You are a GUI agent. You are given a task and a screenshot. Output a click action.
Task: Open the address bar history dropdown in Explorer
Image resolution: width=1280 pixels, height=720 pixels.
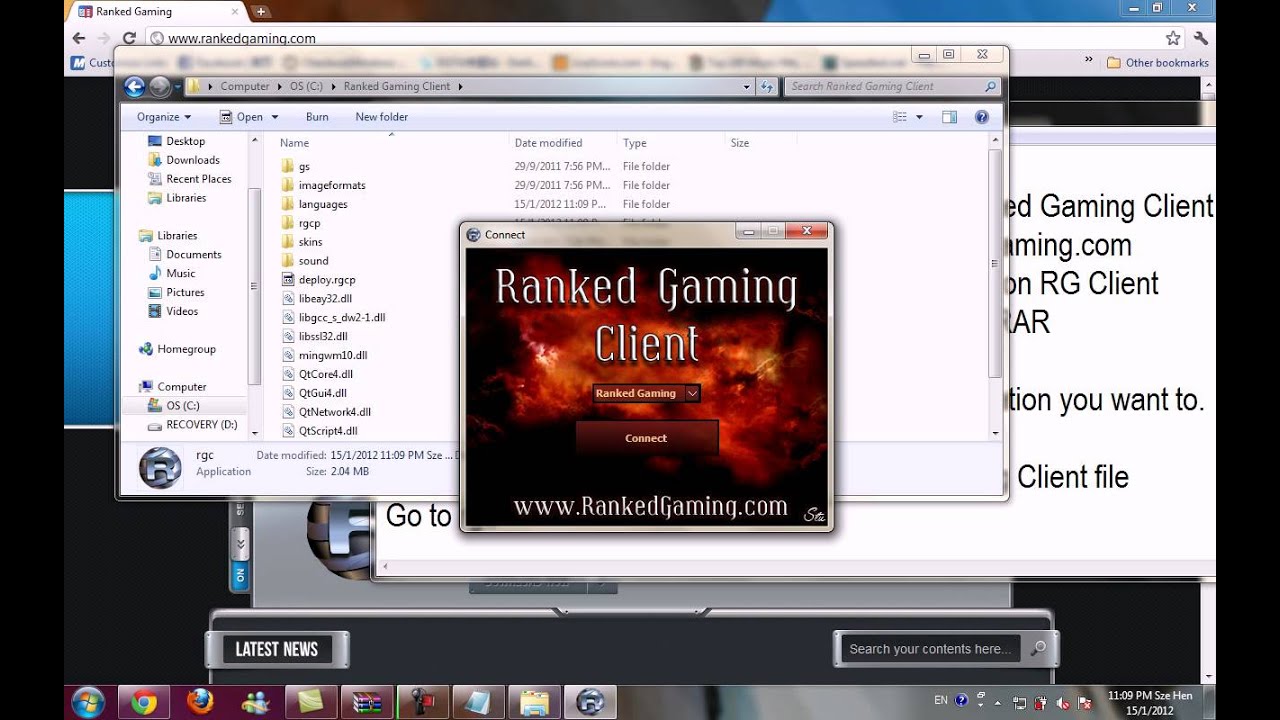click(x=747, y=87)
